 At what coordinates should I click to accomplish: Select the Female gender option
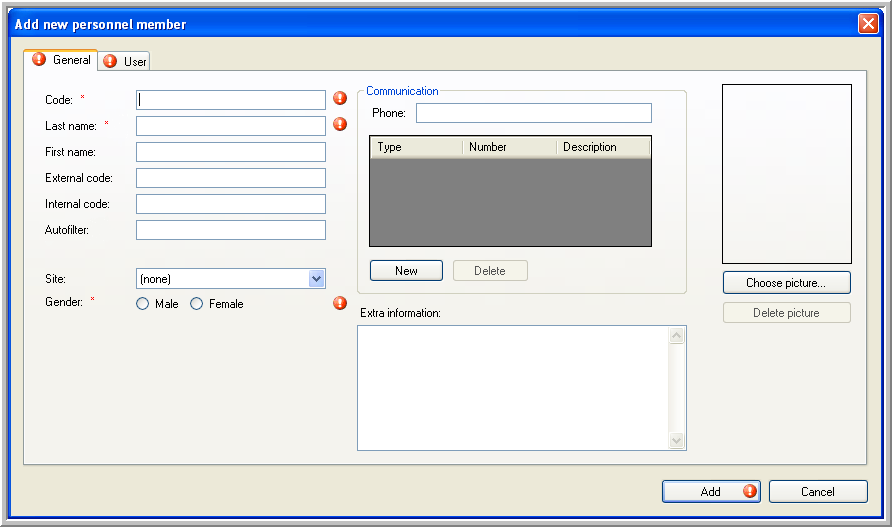[x=197, y=304]
